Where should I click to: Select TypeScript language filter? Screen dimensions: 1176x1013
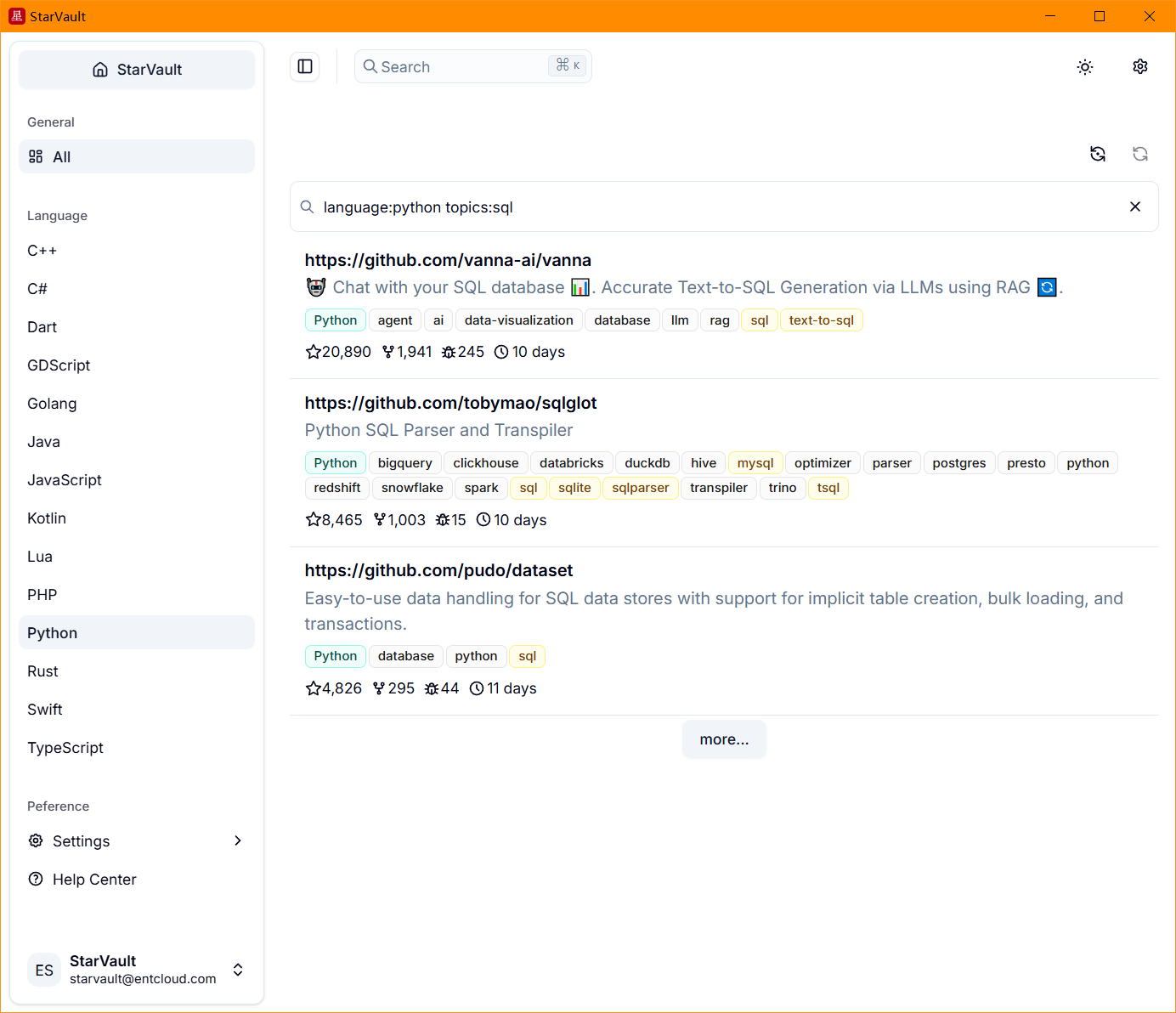click(x=137, y=748)
